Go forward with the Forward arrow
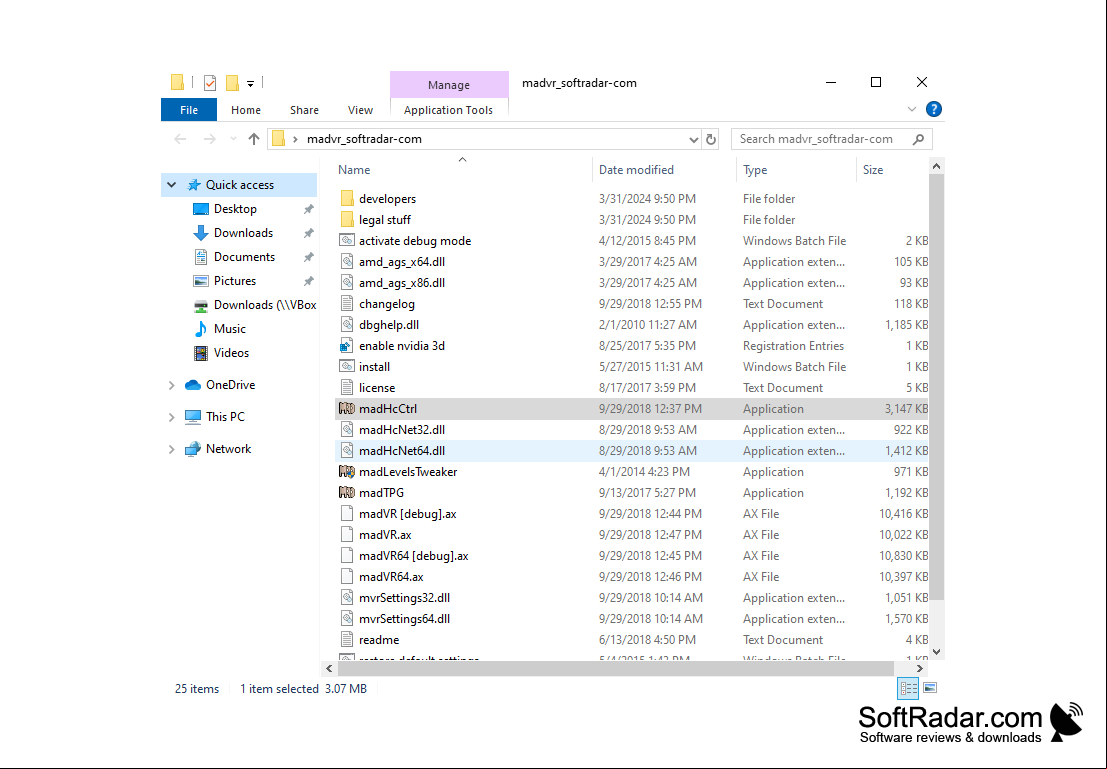 click(x=210, y=139)
